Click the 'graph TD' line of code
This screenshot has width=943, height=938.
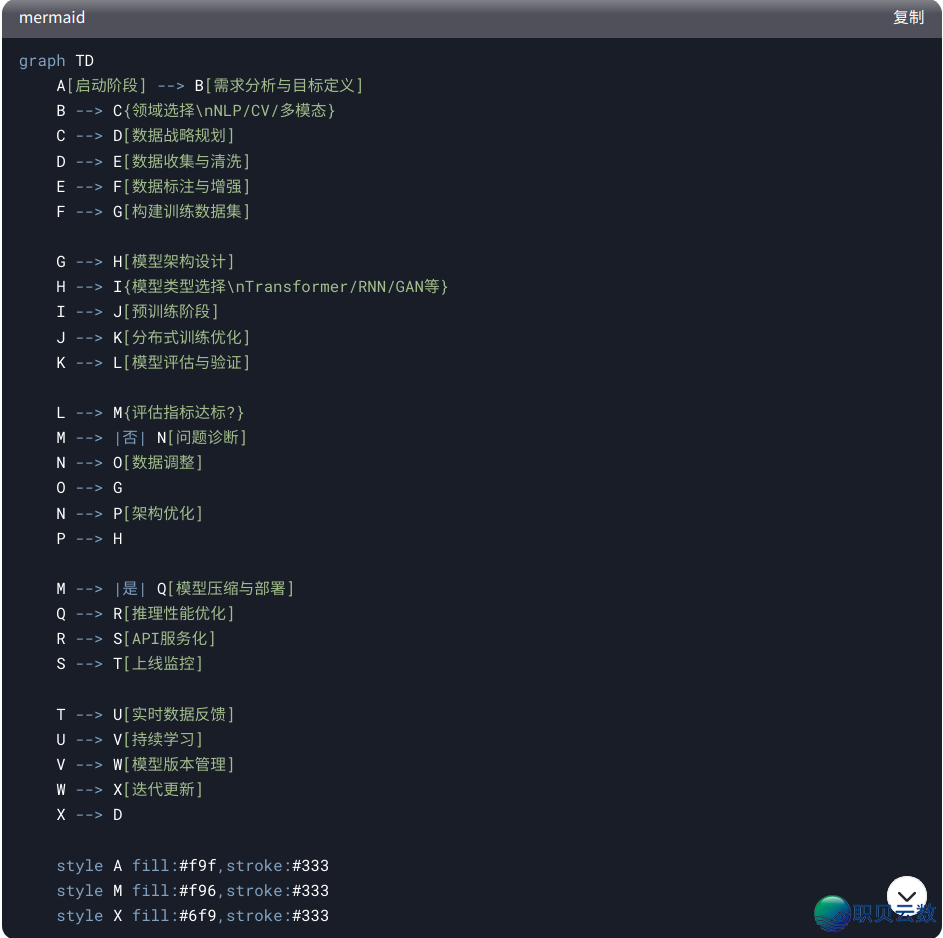(x=56, y=61)
